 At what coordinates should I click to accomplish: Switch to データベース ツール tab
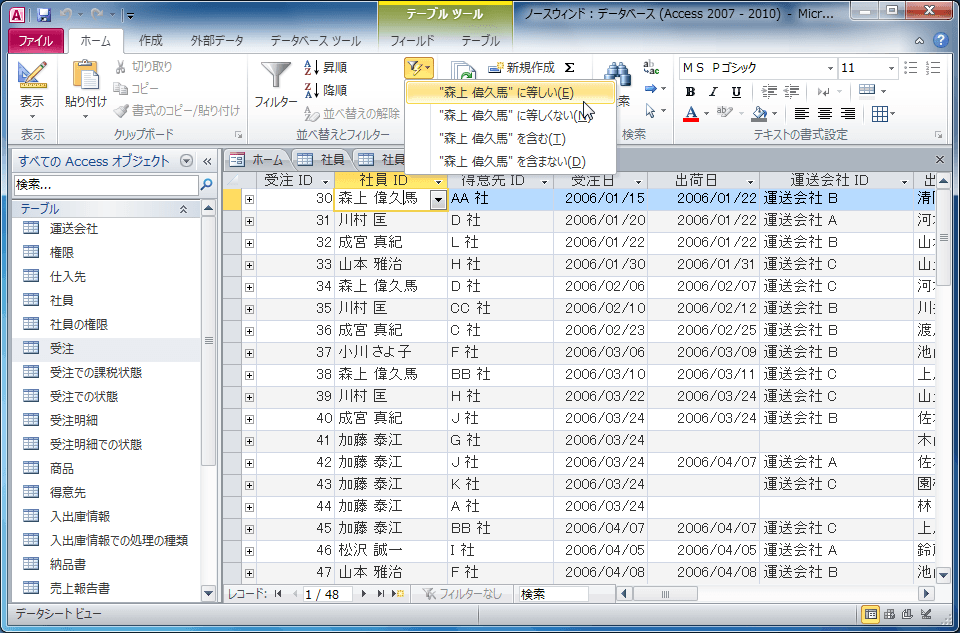tap(315, 41)
